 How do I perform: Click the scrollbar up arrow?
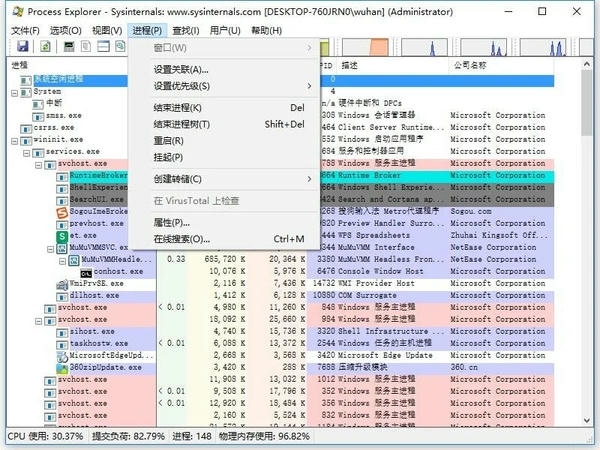[x=587, y=64]
